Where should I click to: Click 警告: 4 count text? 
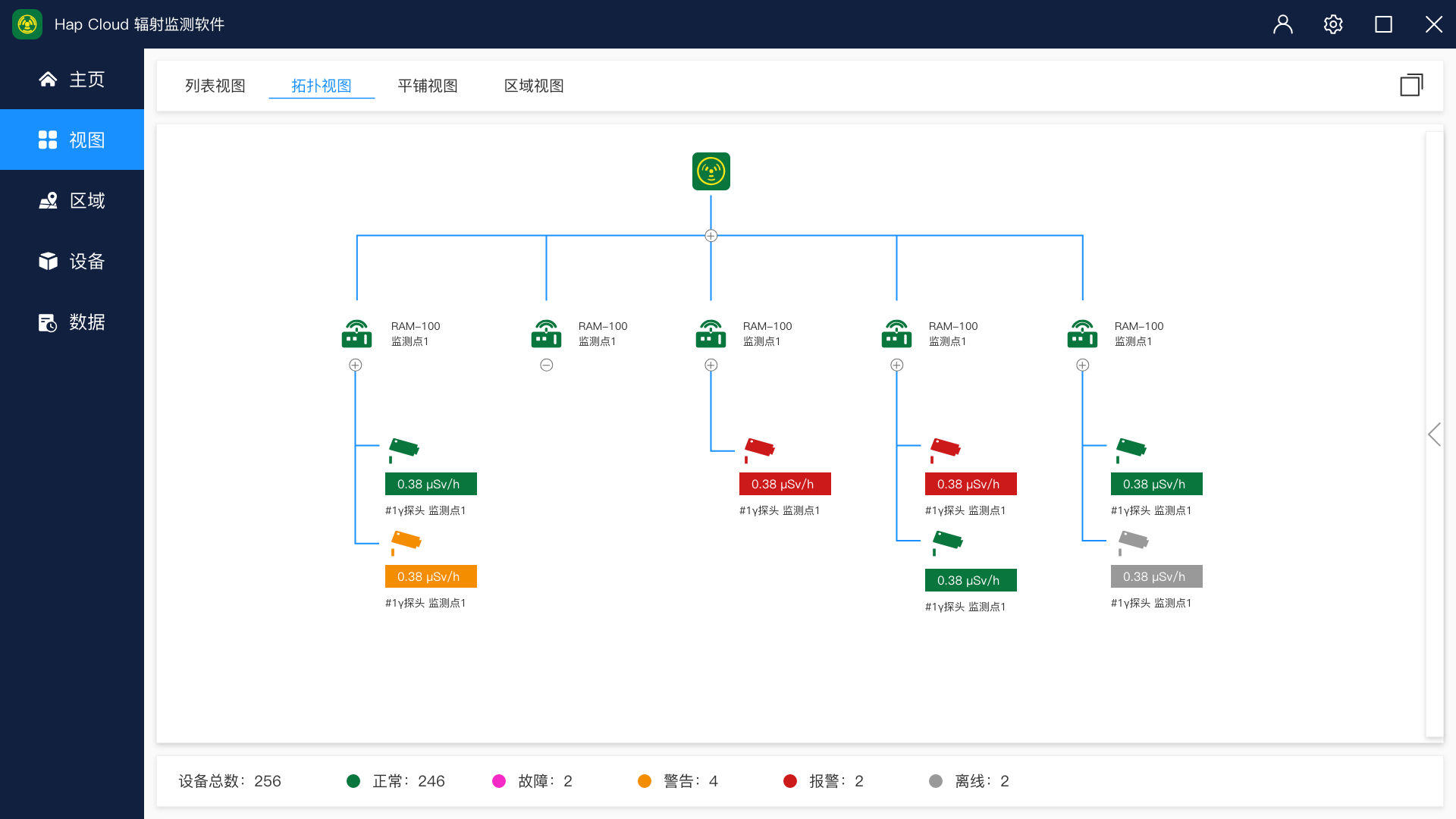(691, 781)
